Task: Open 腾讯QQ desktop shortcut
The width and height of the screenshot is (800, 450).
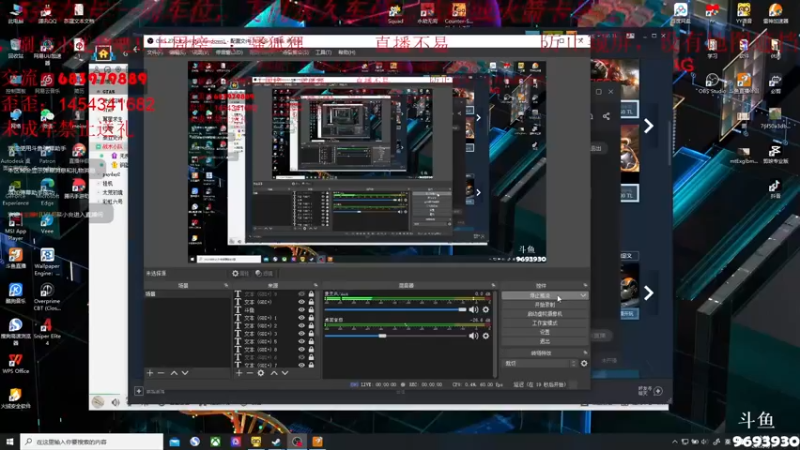Action: [x=46, y=13]
